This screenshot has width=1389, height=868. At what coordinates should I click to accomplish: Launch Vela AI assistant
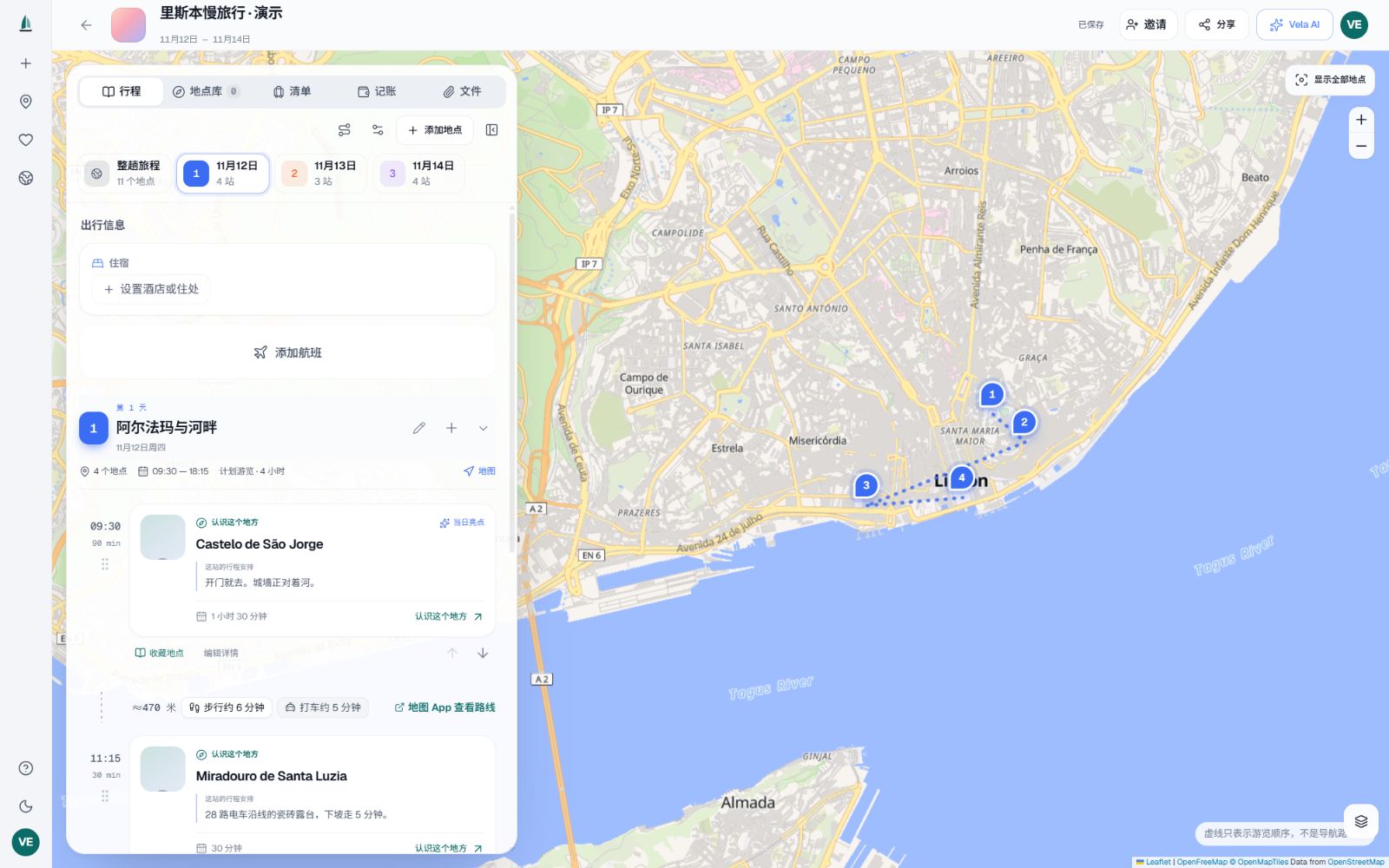tap(1294, 24)
